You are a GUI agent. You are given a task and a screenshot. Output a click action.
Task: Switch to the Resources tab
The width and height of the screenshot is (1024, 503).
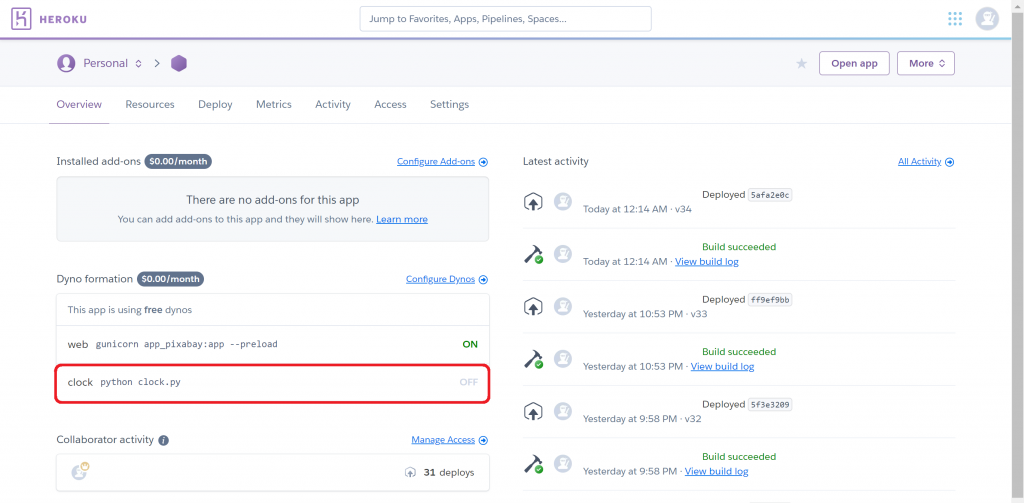150,105
